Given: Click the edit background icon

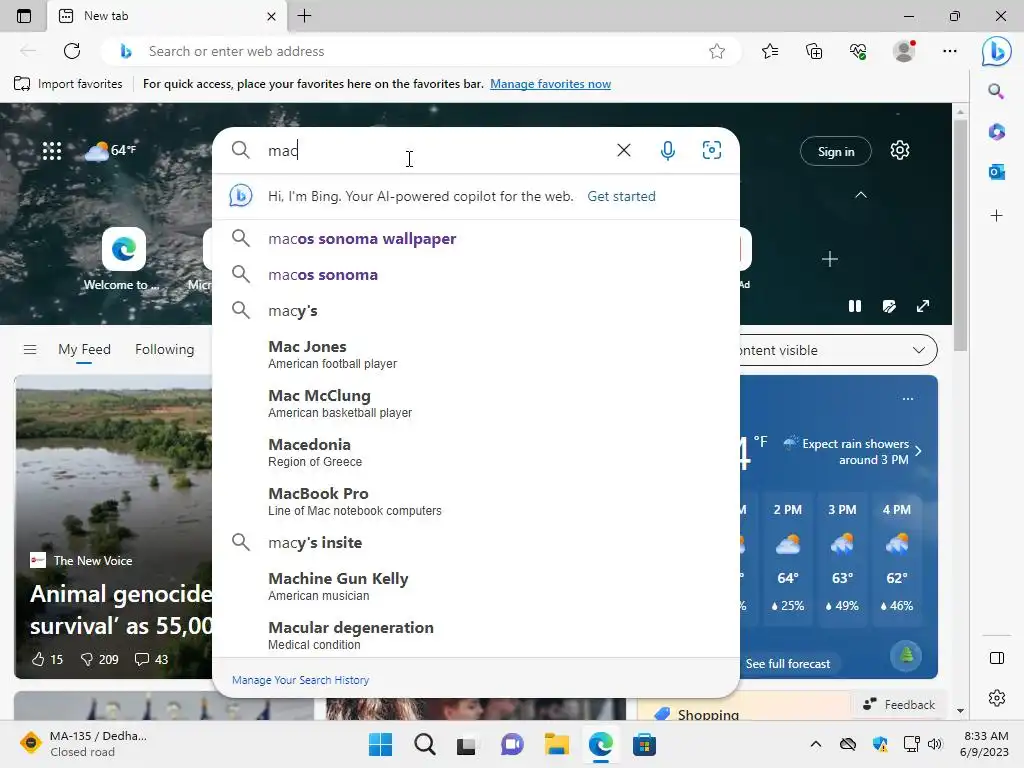Looking at the screenshot, I should (889, 306).
